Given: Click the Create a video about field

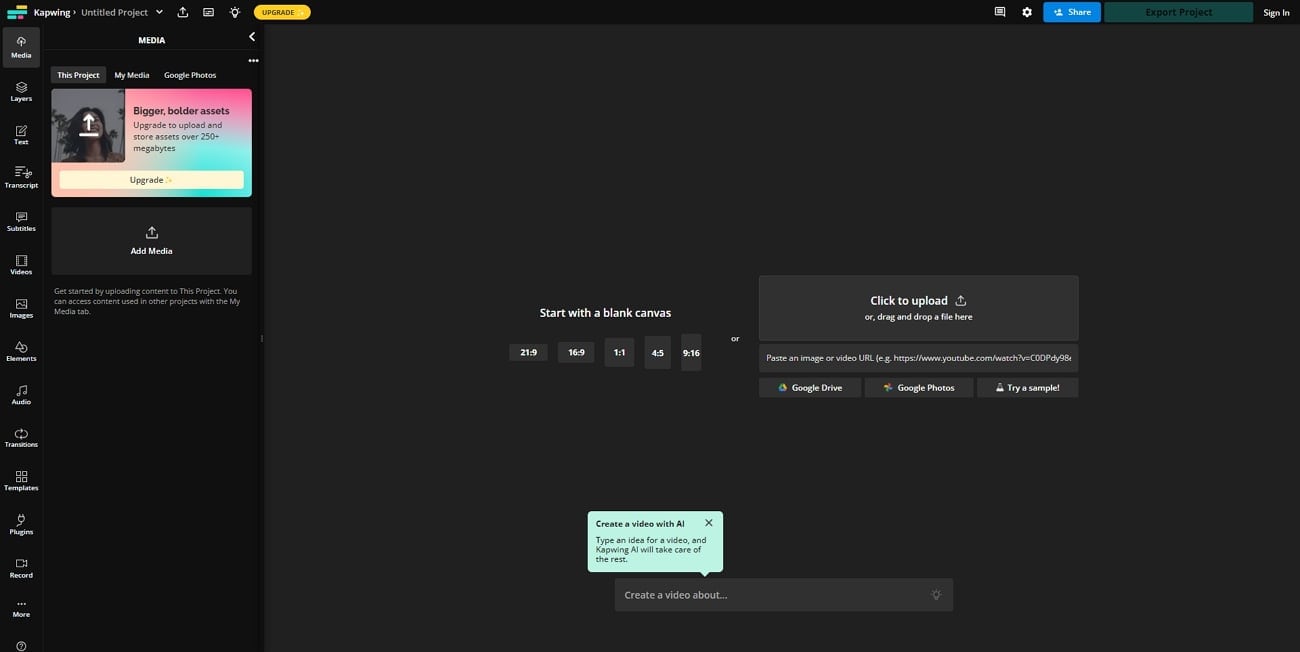Looking at the screenshot, I should 784,595.
